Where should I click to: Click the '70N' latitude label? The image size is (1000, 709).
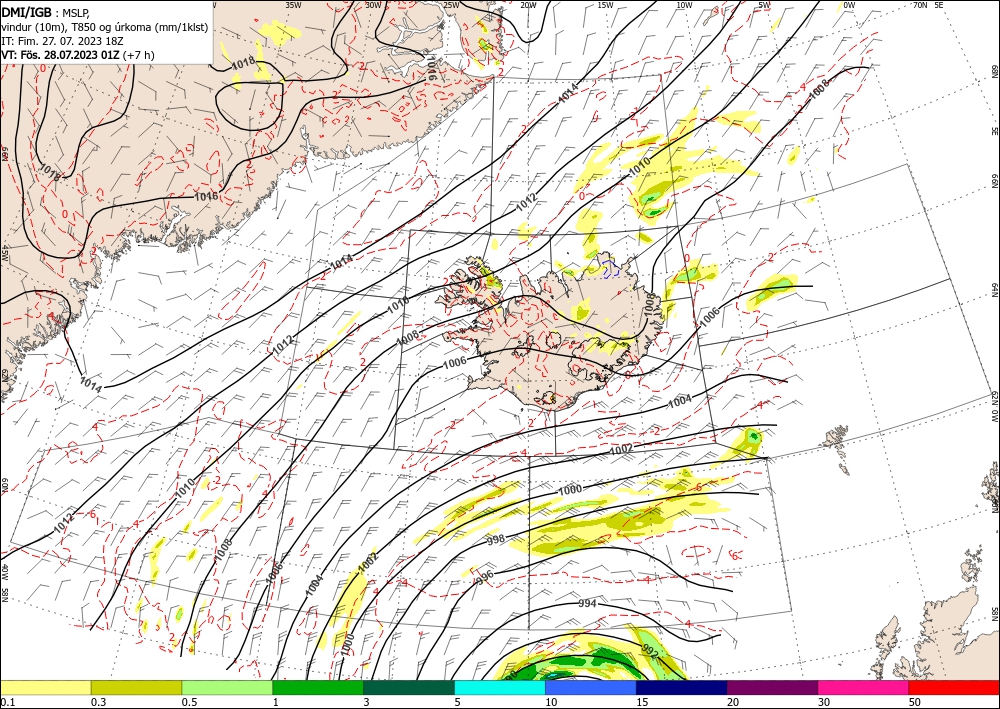(920, 5)
